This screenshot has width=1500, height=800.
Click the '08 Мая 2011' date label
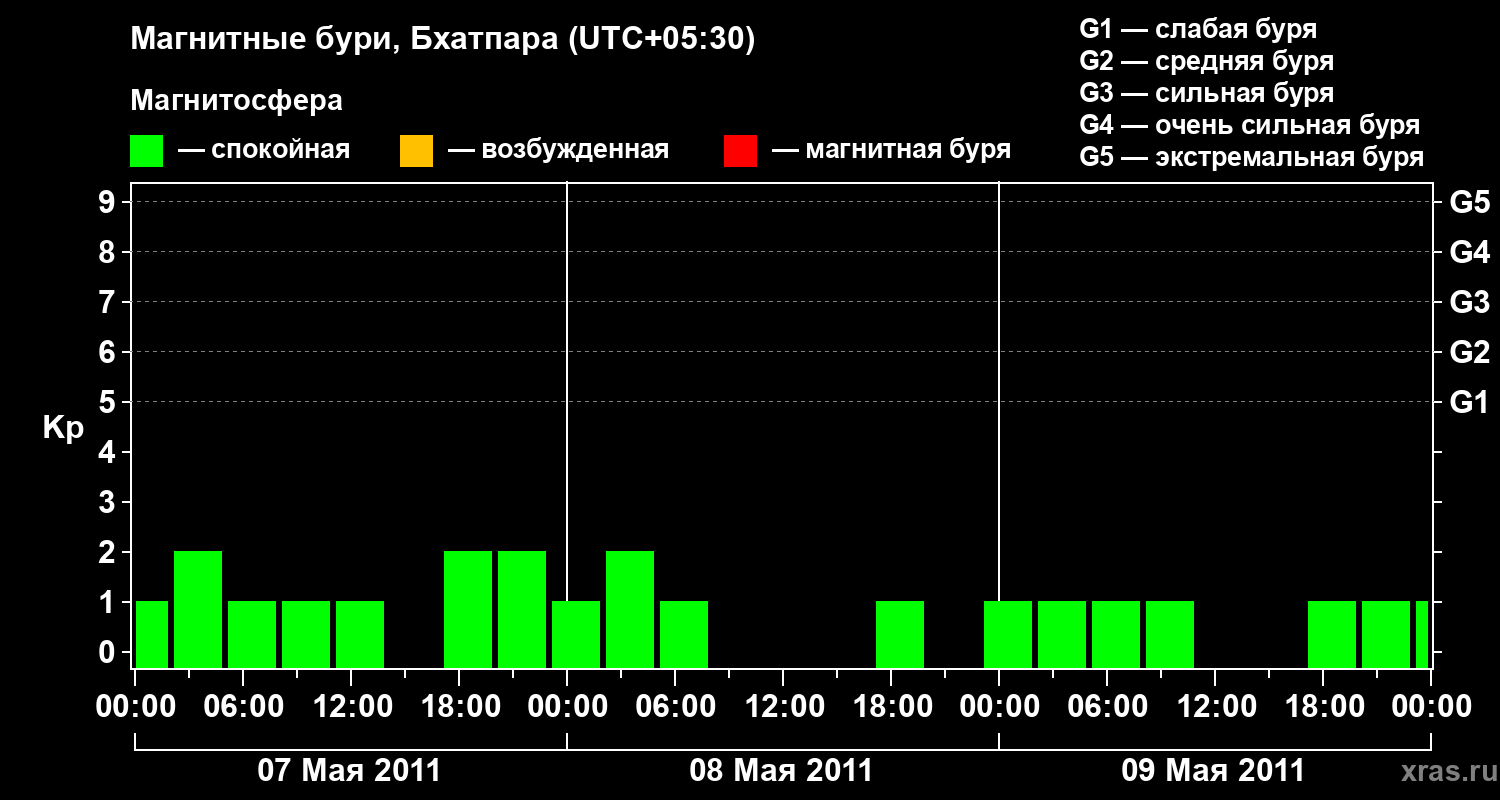click(x=781, y=771)
